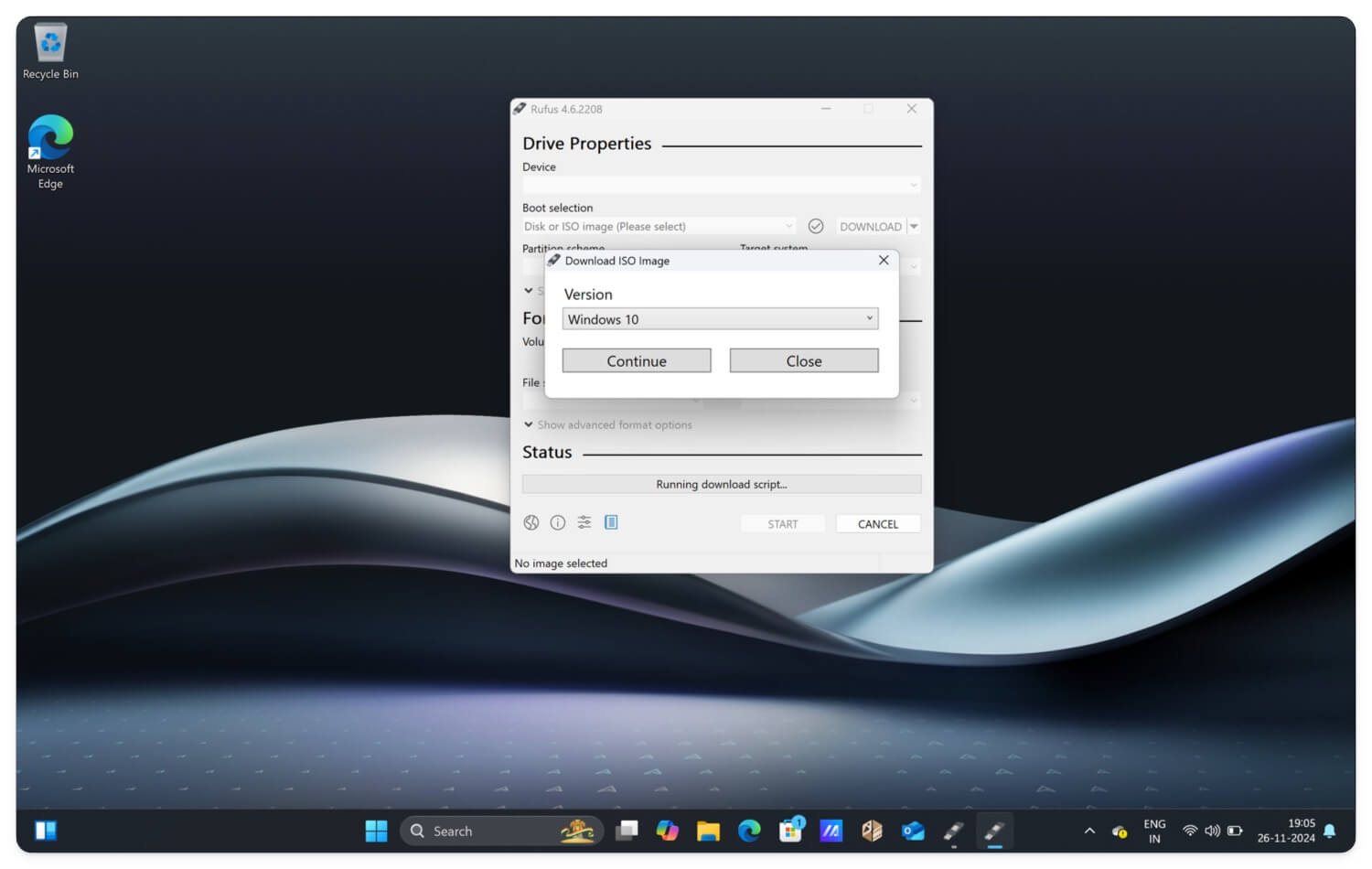
Task: Click the CANCEL button in Rufus
Action: 878,523
